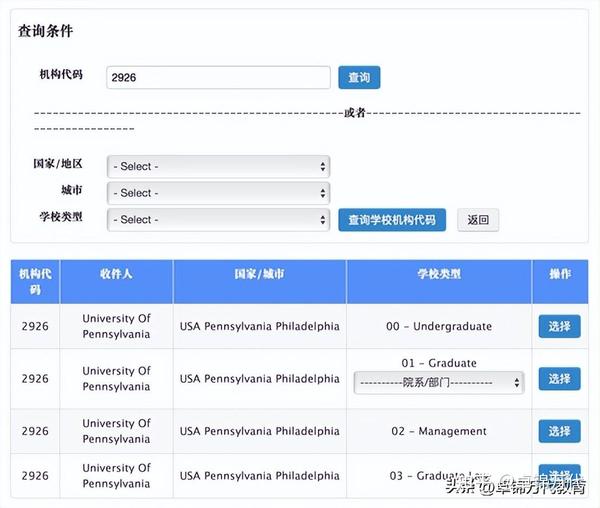Screen dimensions: 600x508
Task: Click the 查询学校机构代码 button
Action: tap(392, 220)
